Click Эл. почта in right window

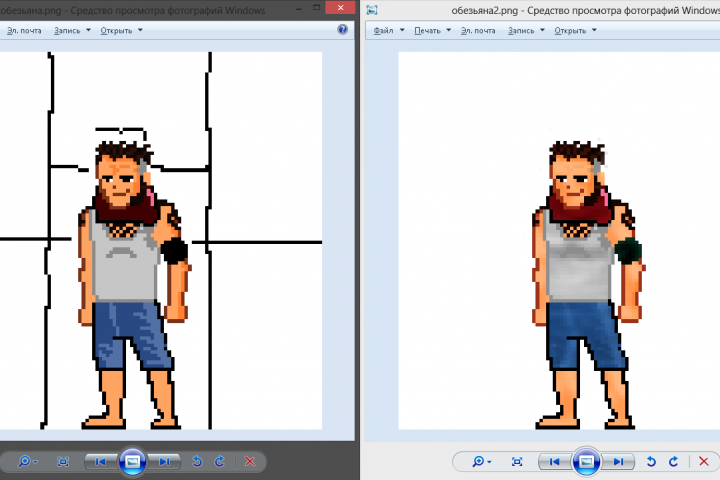tap(478, 30)
